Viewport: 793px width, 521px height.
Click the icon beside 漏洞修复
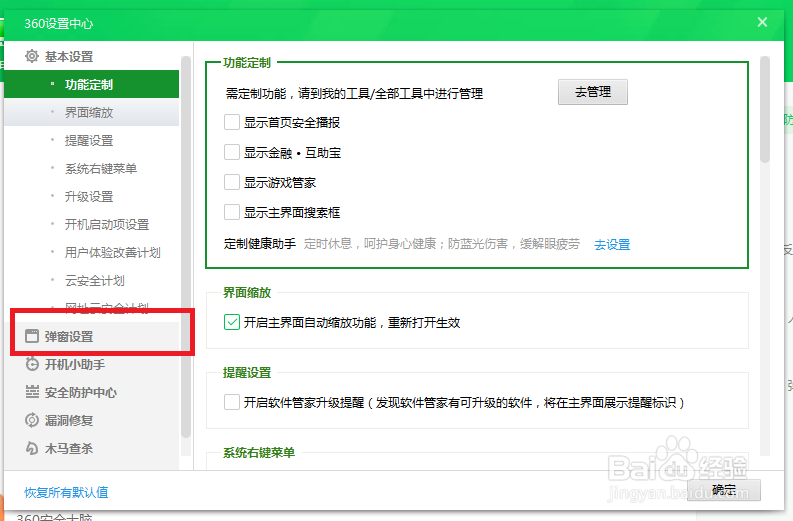click(x=32, y=420)
